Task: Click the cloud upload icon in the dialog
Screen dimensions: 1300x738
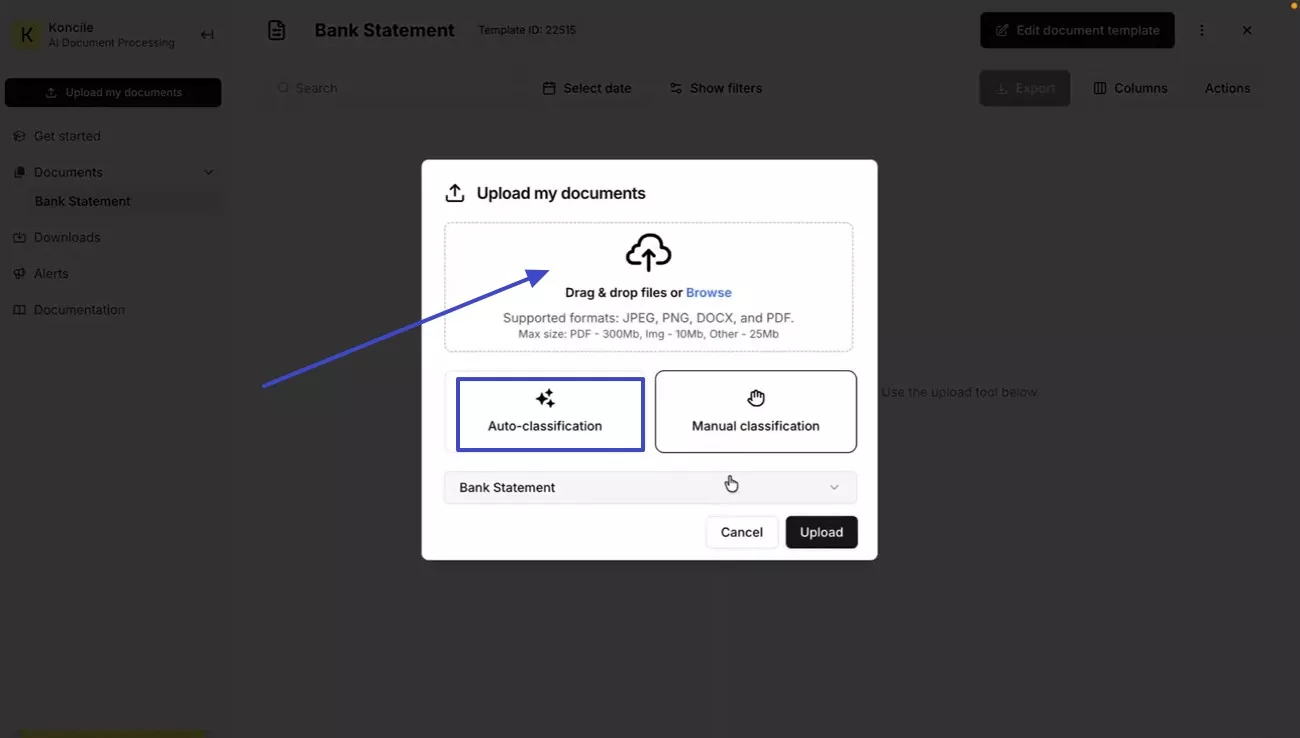Action: tap(648, 251)
